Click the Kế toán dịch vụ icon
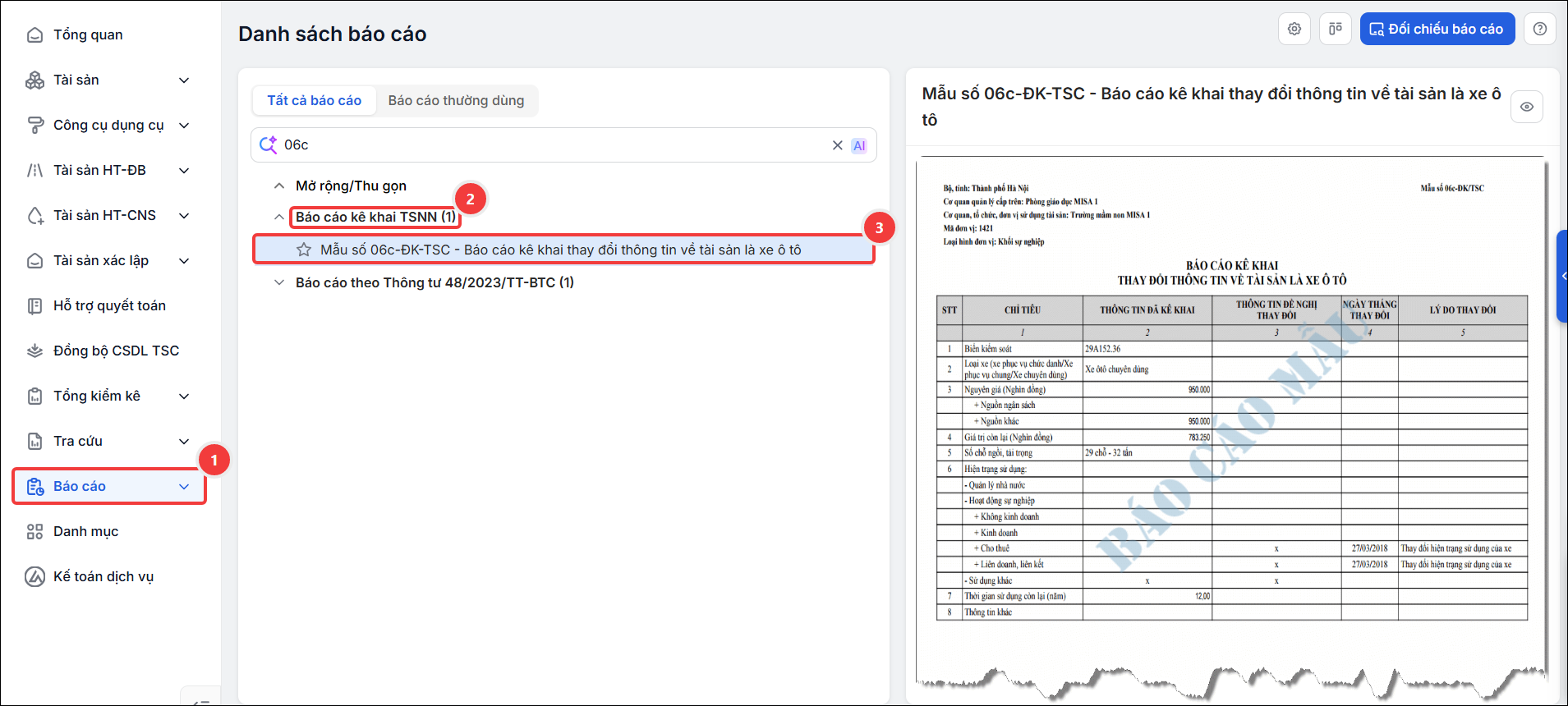 34,576
